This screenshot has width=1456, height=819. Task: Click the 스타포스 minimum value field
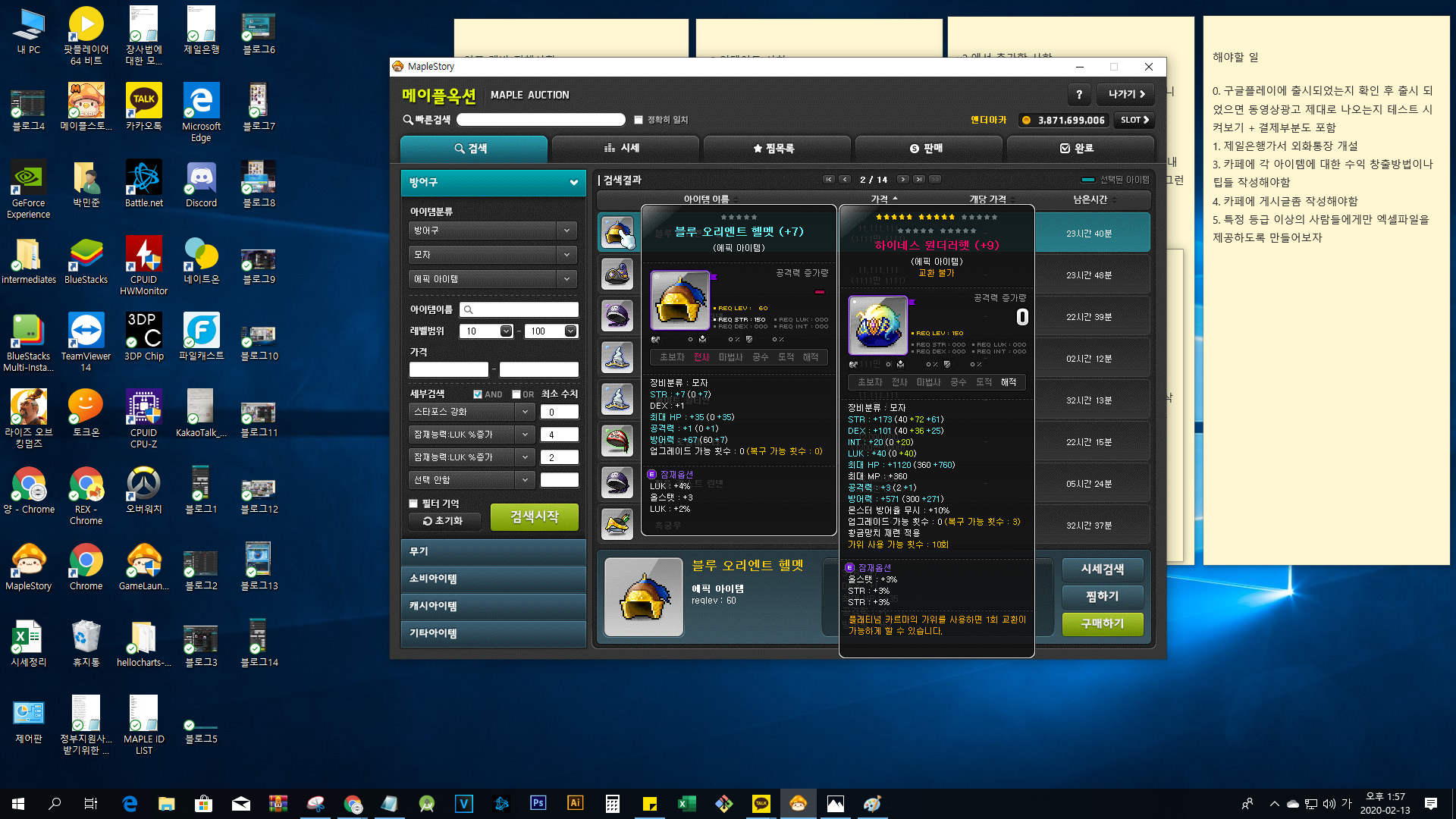560,412
